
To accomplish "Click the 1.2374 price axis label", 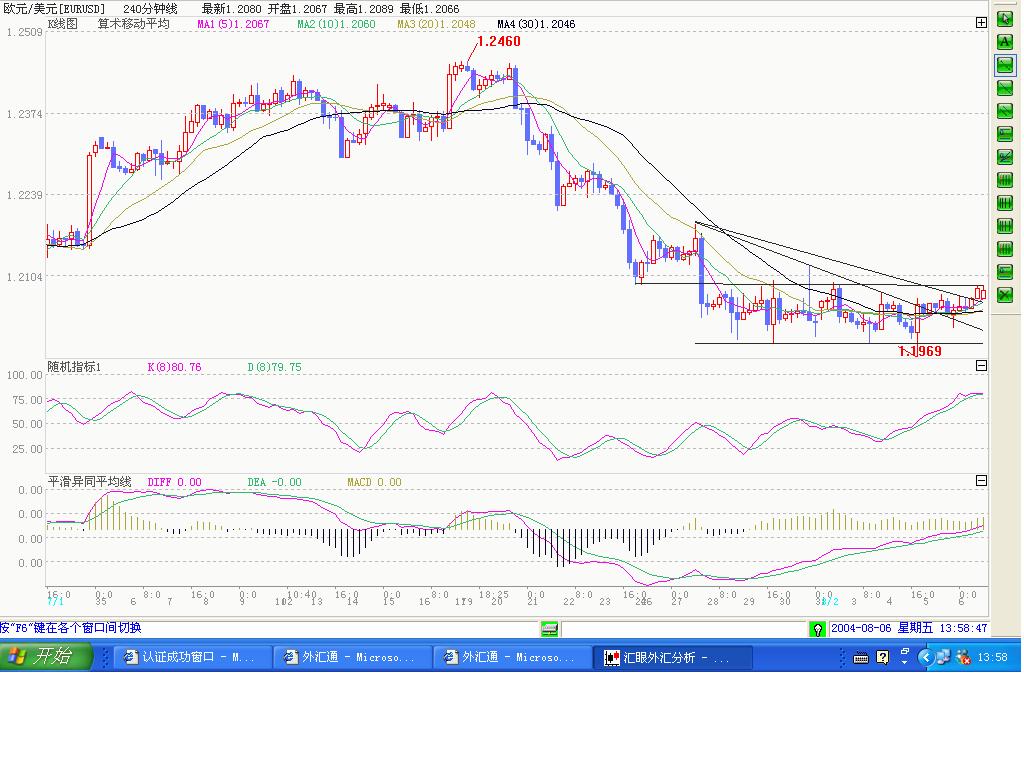I will [x=24, y=114].
